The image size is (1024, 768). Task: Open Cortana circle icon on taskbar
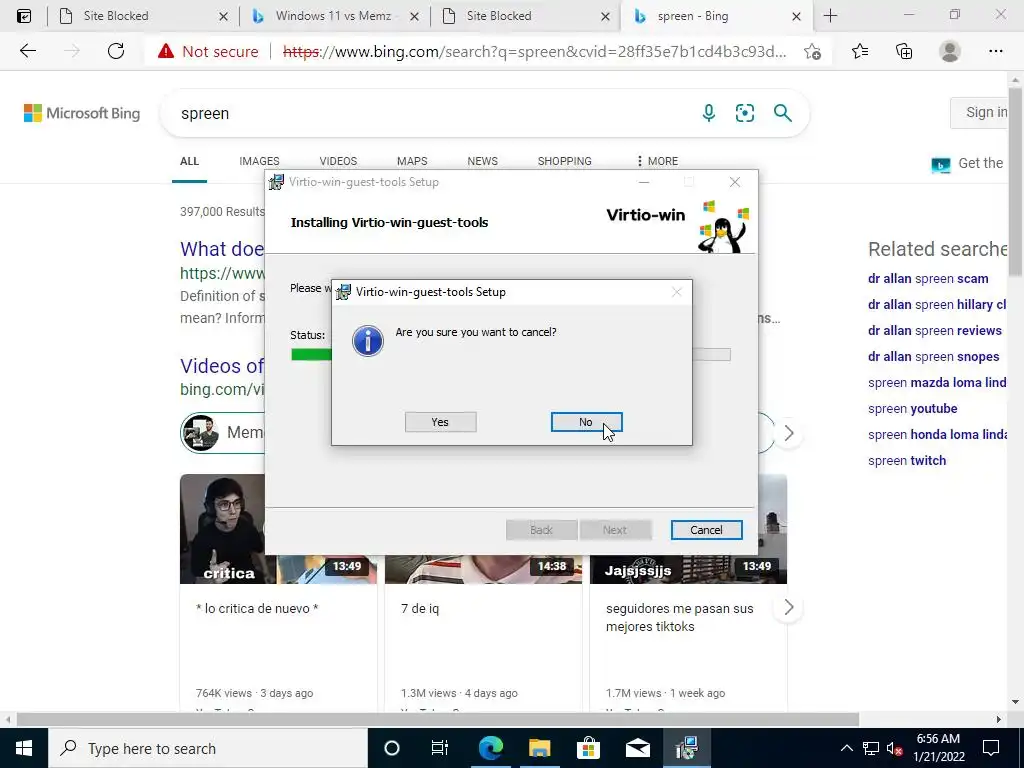pyautogui.click(x=391, y=748)
